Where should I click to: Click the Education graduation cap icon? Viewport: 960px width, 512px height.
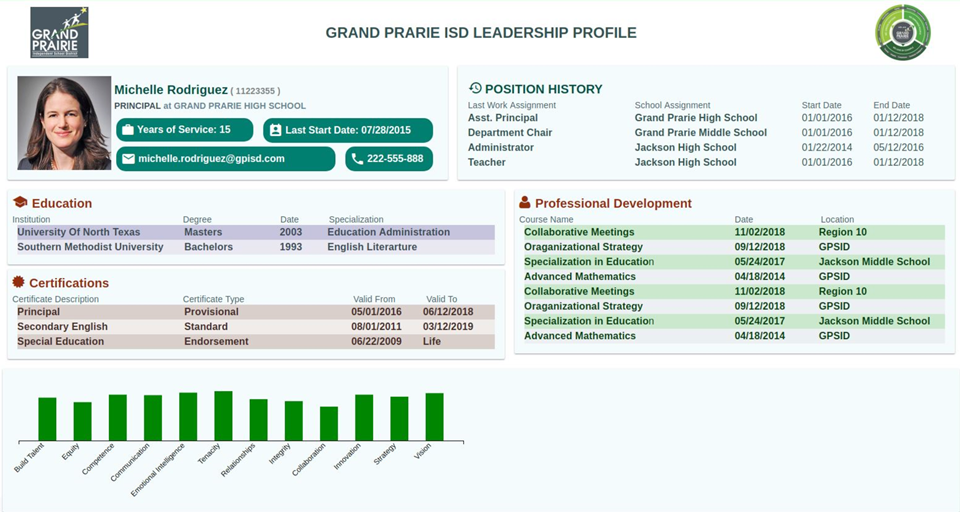coord(20,202)
